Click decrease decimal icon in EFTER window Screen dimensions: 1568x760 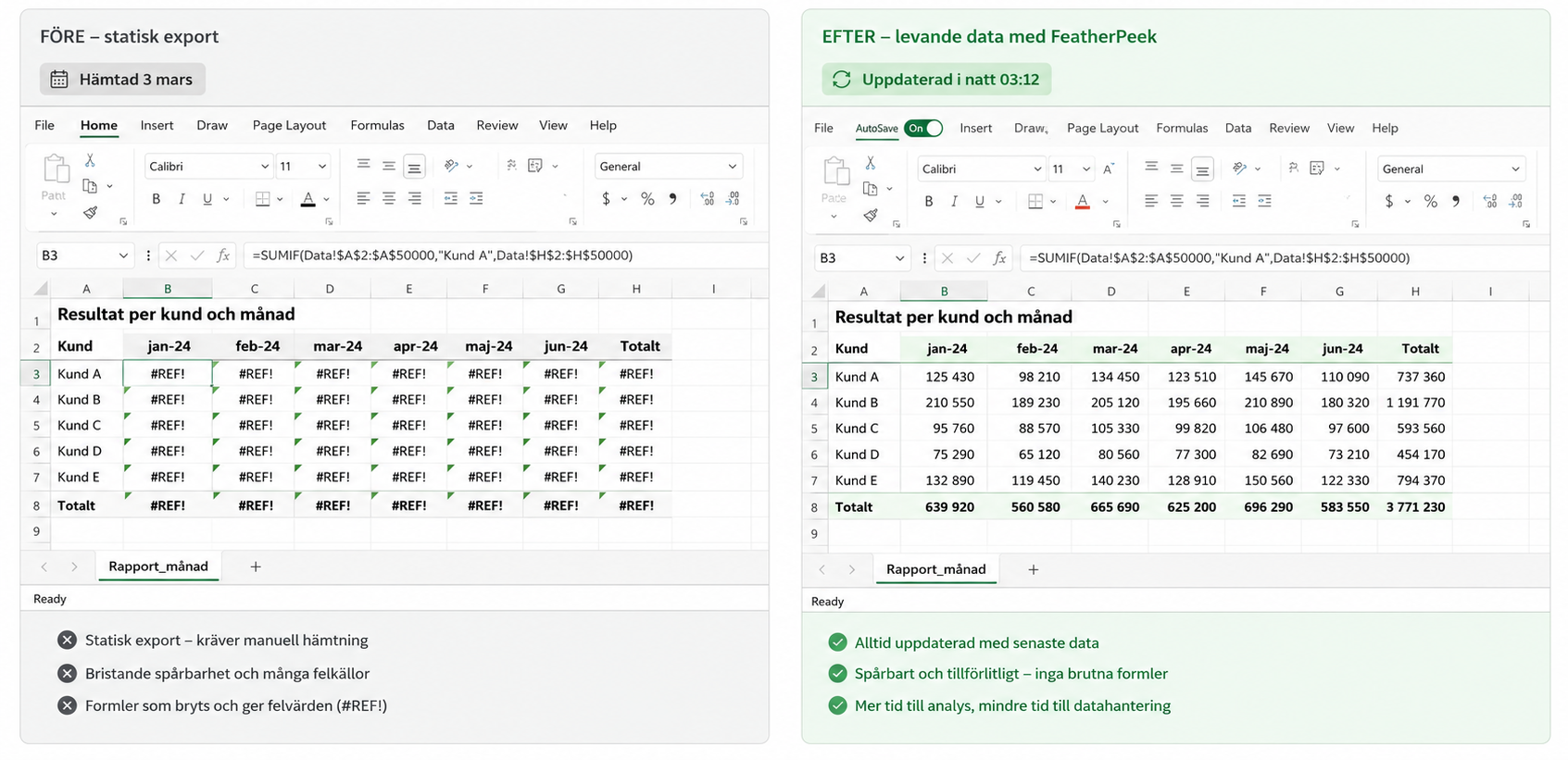click(x=1516, y=201)
